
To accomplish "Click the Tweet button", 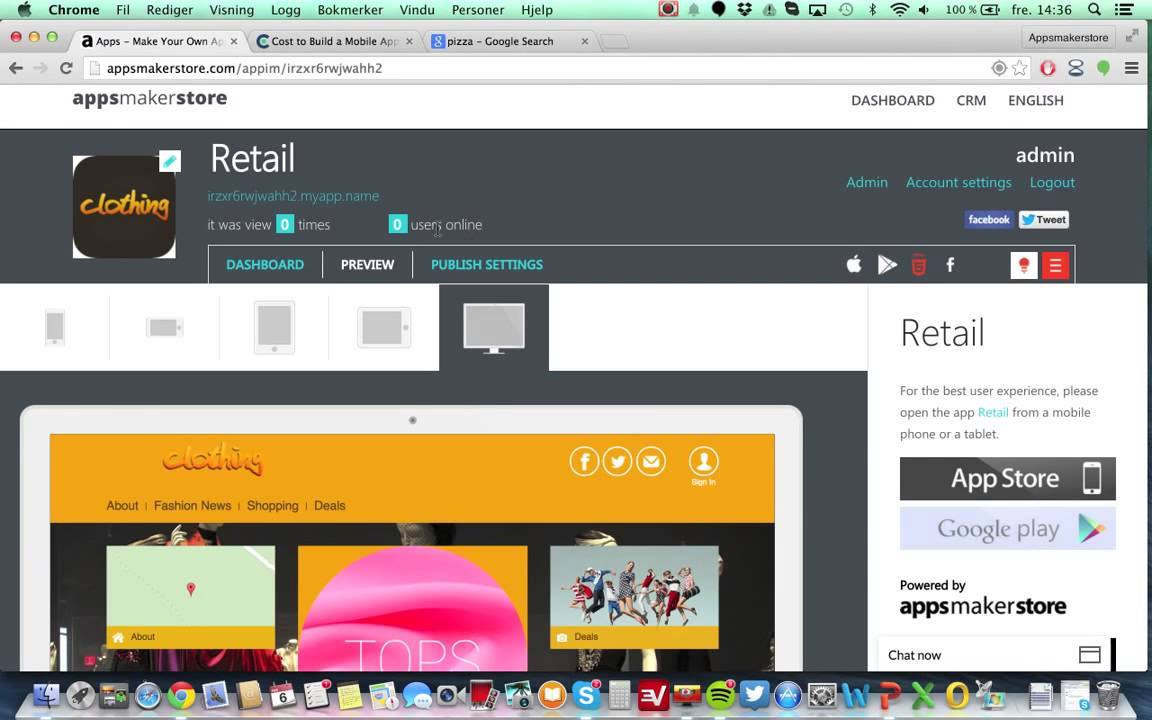I will coord(1043,220).
